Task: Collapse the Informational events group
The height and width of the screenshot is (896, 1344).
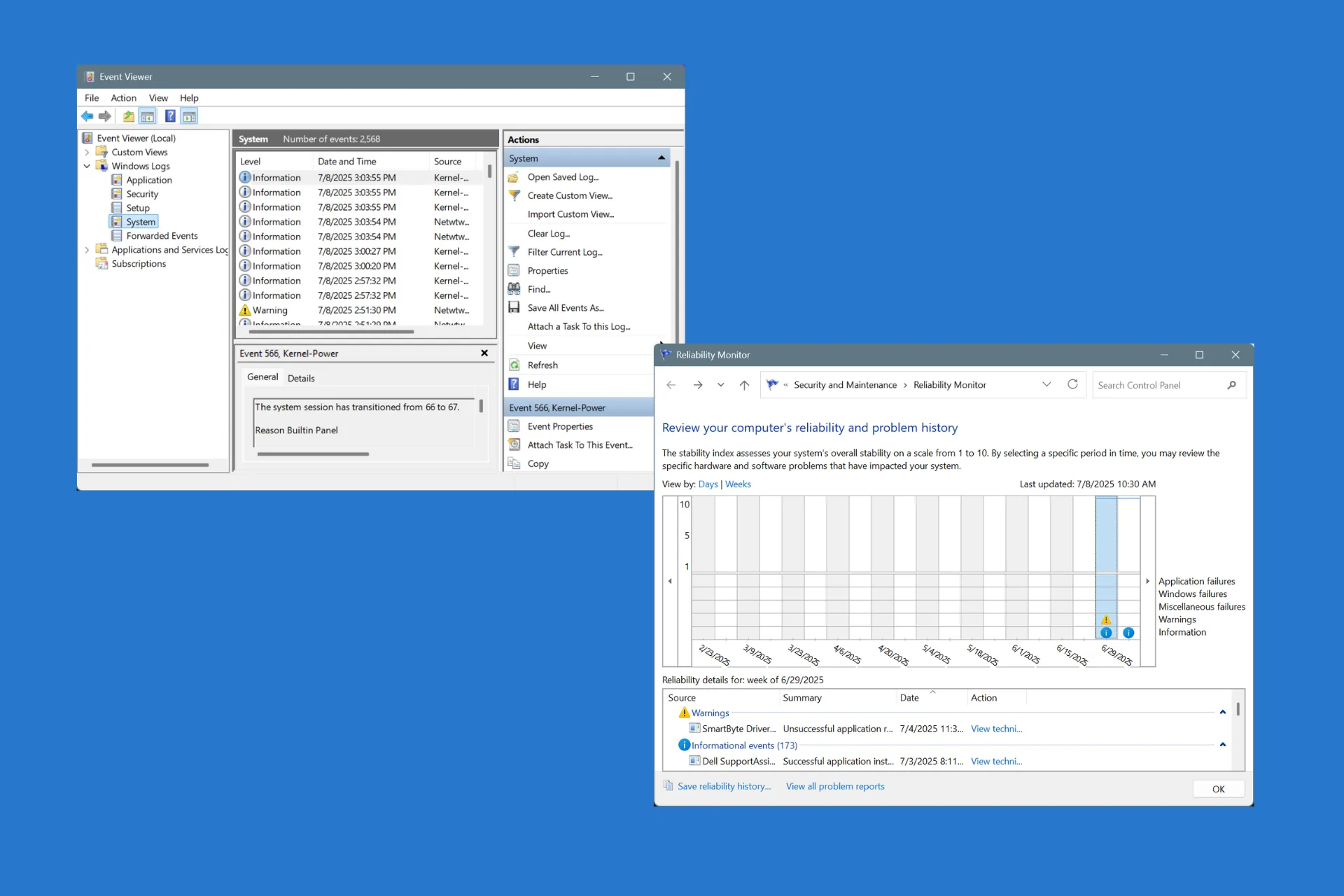Action: pyautogui.click(x=1223, y=744)
